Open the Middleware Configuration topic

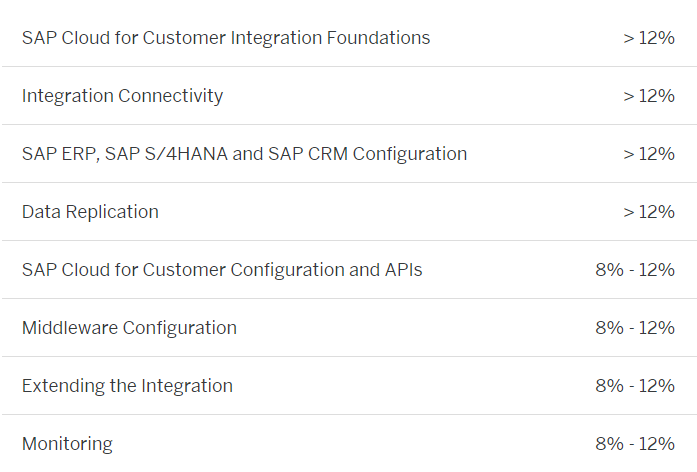[129, 328]
